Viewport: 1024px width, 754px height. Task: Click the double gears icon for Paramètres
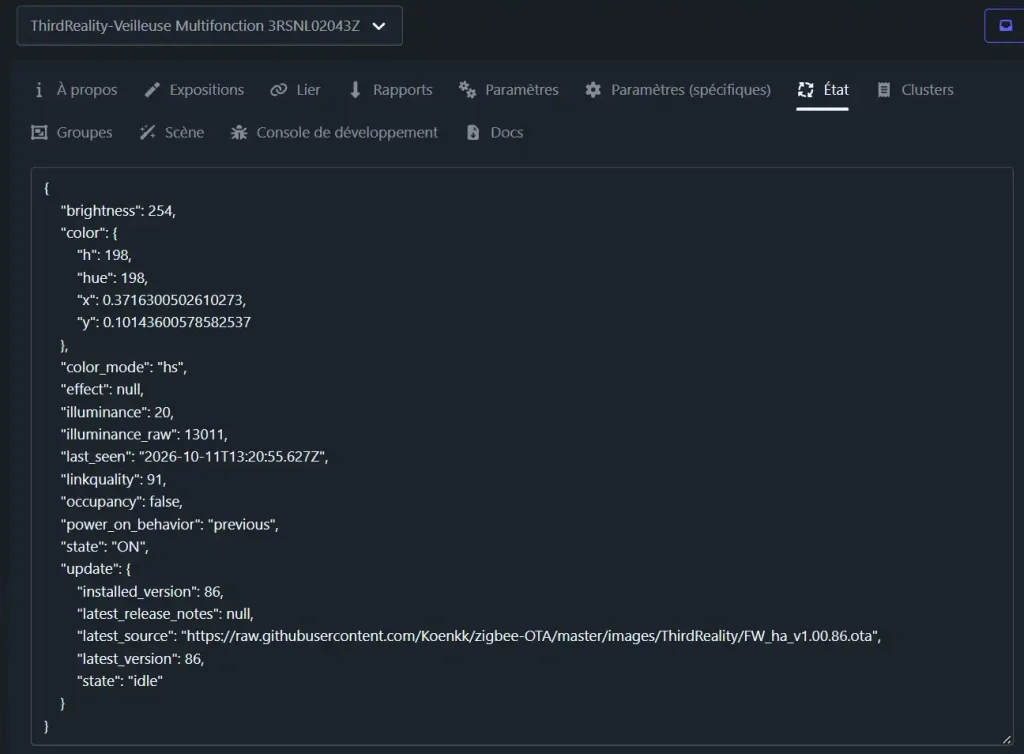click(x=467, y=89)
